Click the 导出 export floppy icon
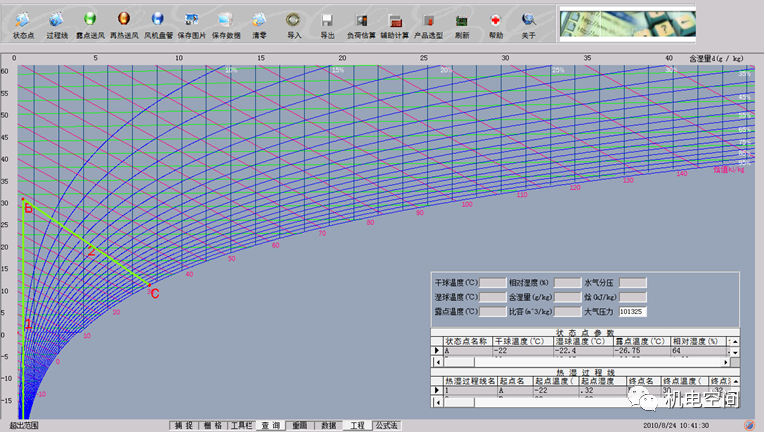Image resolution: width=765 pixels, height=433 pixels. (327, 20)
